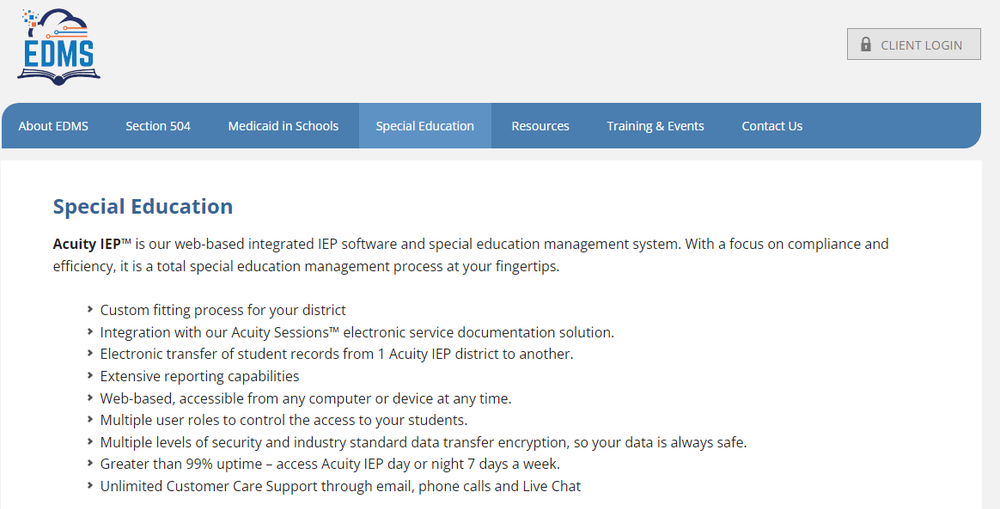Select 'Extensive reporting capabilities' bullet
Screen dimensions: 1000x509
200,376
